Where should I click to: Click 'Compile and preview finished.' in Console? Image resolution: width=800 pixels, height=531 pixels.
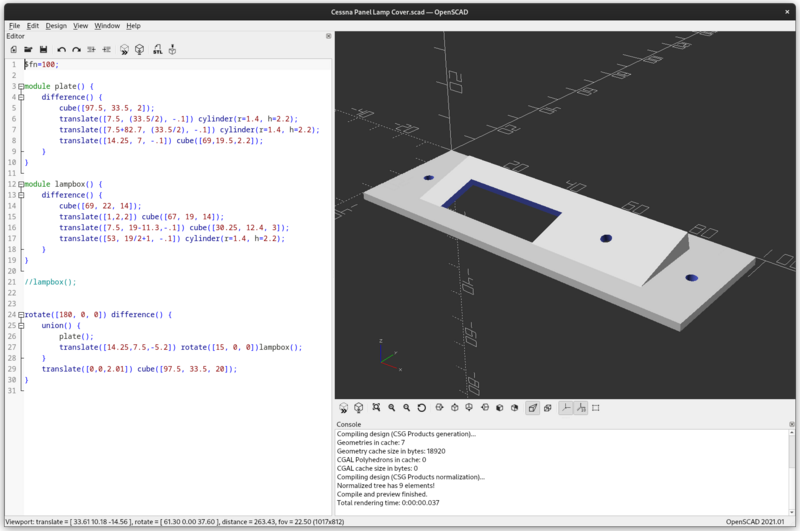(382, 494)
